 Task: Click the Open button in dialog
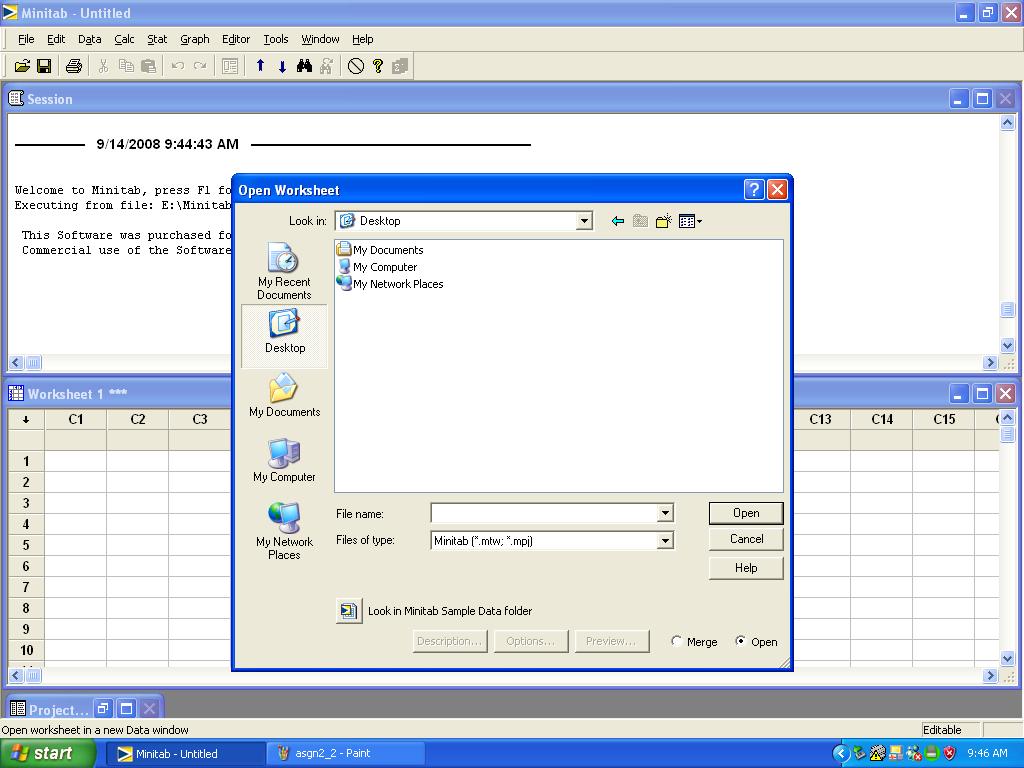pos(746,513)
